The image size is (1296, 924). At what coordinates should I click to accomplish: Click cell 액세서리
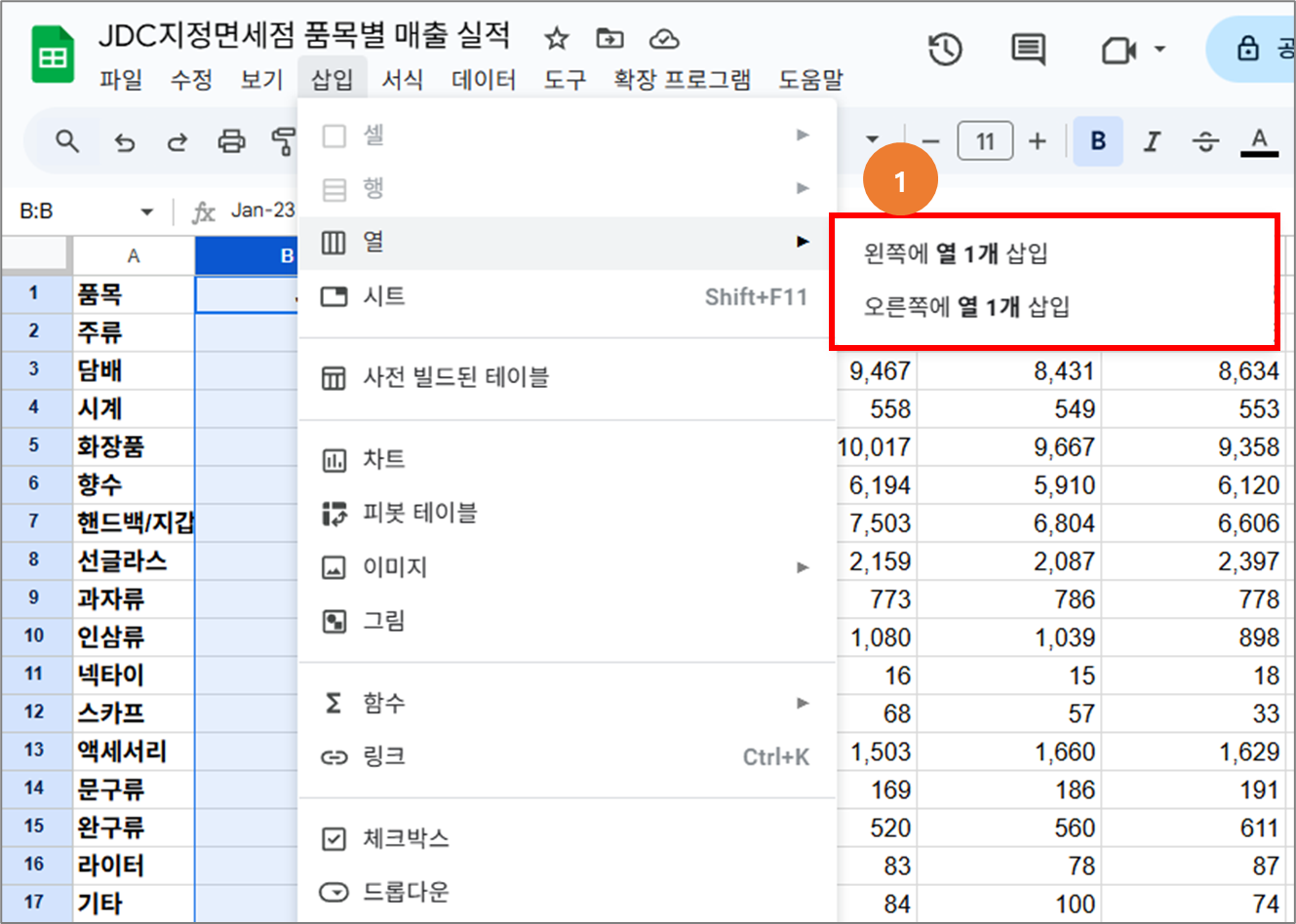pyautogui.click(x=134, y=751)
